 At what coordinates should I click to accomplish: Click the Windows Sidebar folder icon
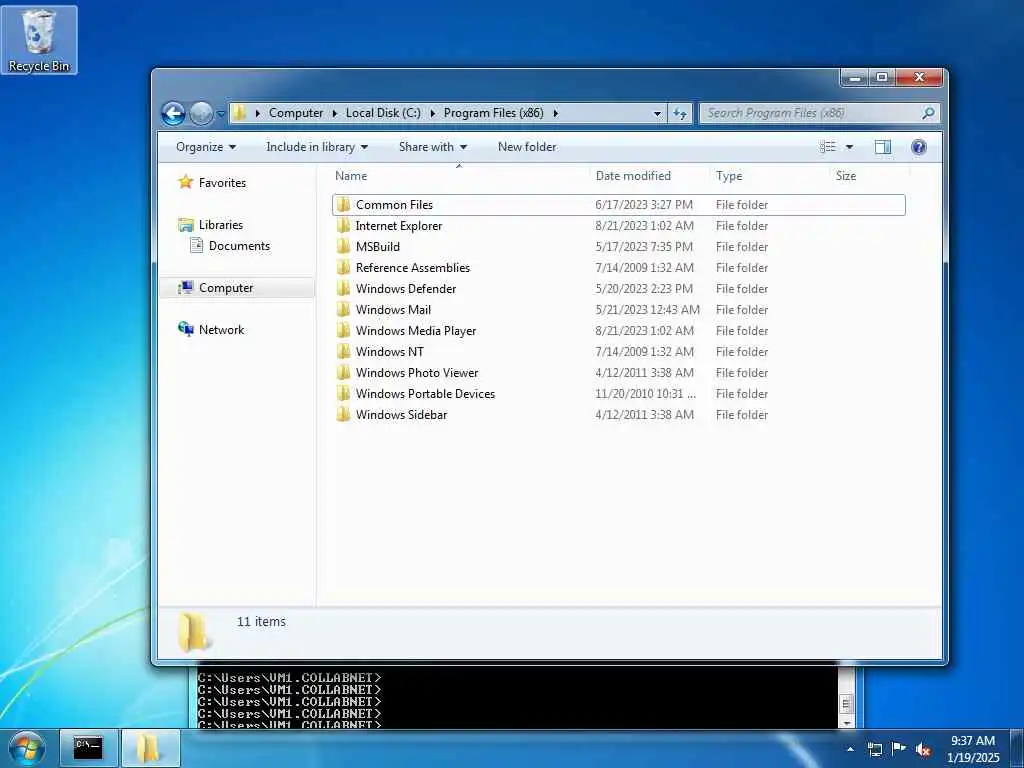tap(344, 414)
